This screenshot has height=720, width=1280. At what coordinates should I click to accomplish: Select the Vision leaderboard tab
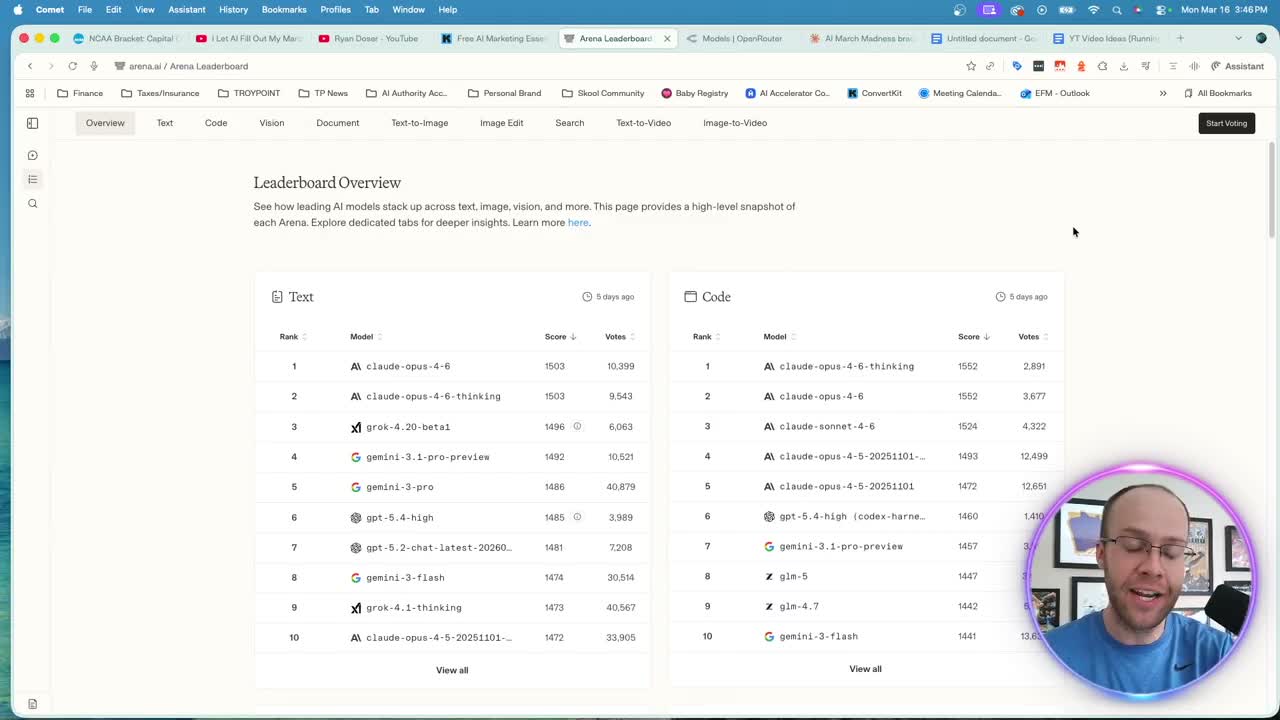272,123
